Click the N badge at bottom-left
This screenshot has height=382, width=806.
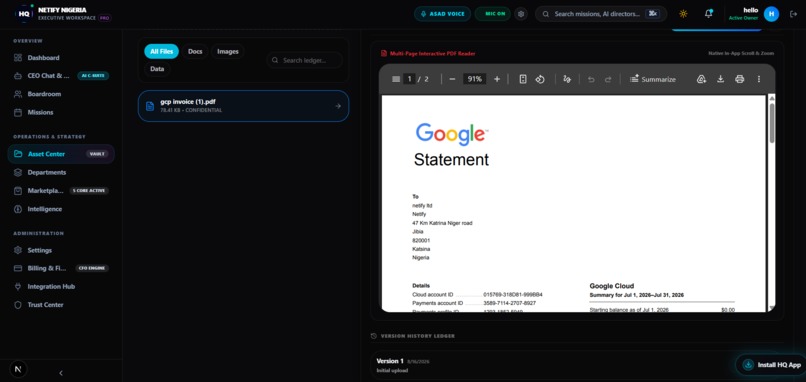[x=19, y=369]
